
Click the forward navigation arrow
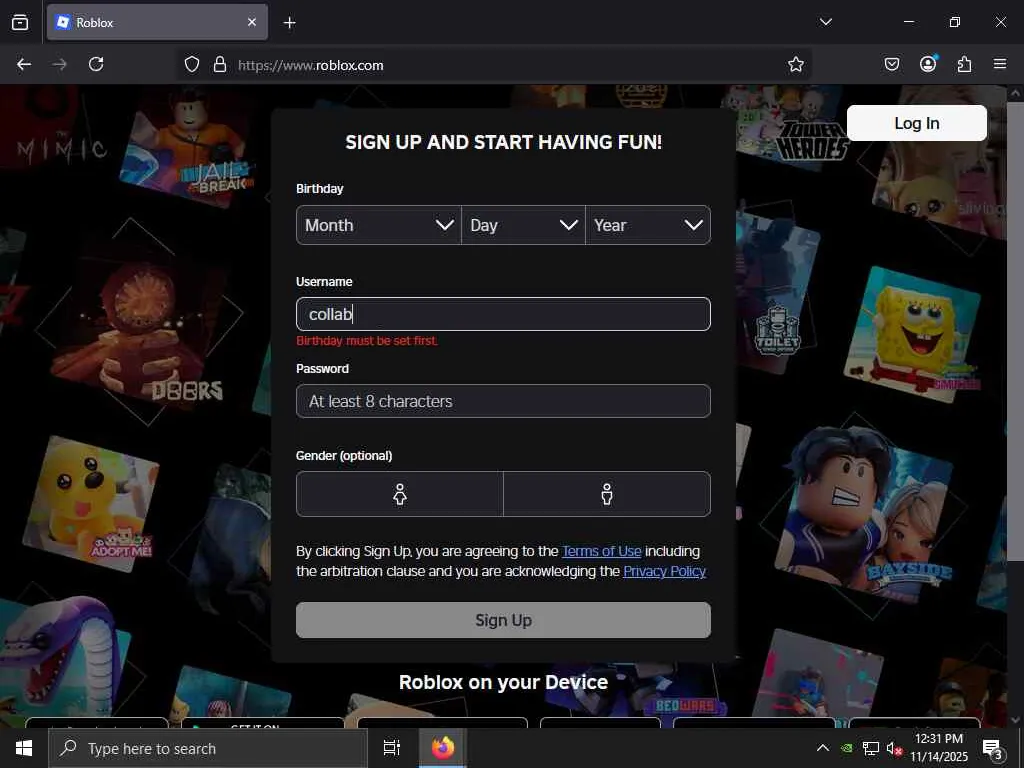[59, 64]
